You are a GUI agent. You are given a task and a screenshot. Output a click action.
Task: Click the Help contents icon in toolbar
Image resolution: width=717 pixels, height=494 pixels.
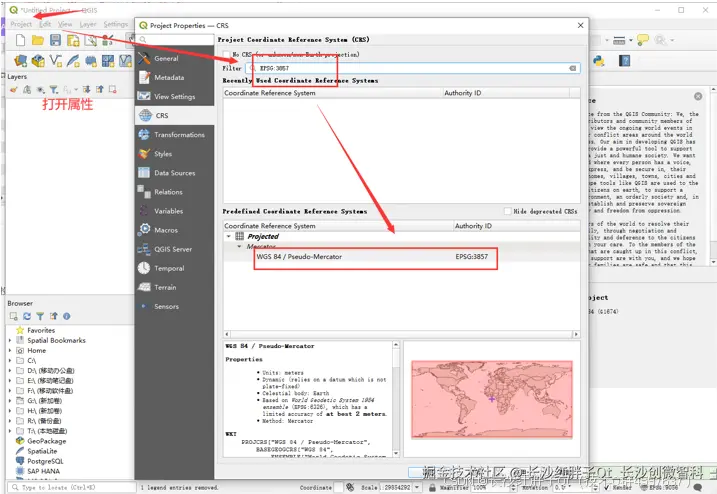coord(624,60)
